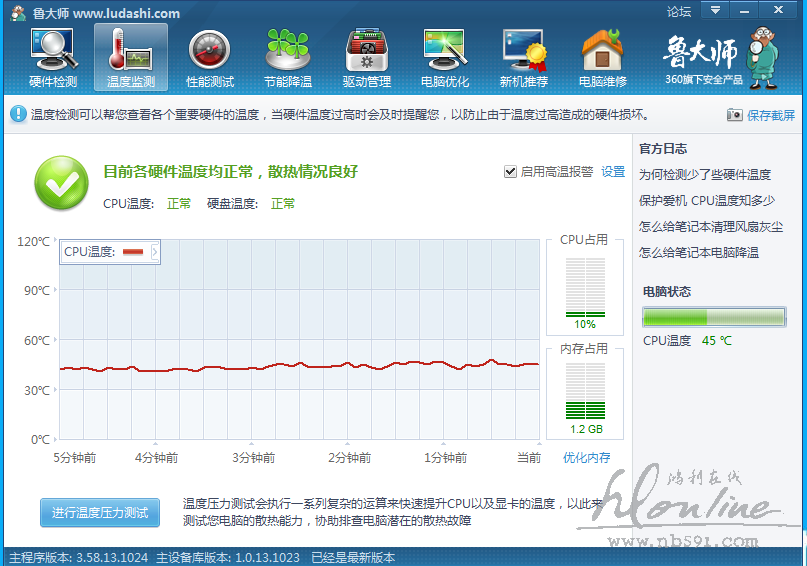Click the camera icon for 保存截屏
The height and width of the screenshot is (566, 807).
tap(735, 115)
